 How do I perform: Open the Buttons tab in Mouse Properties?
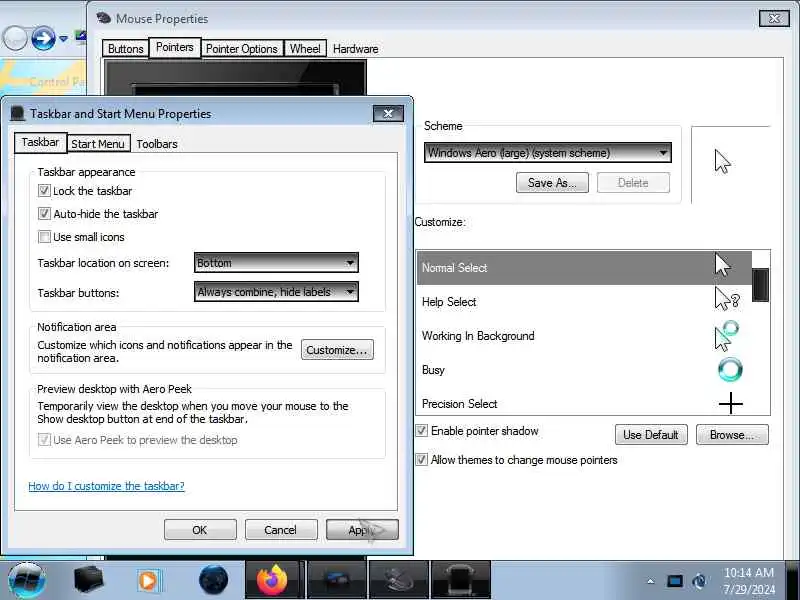point(126,49)
